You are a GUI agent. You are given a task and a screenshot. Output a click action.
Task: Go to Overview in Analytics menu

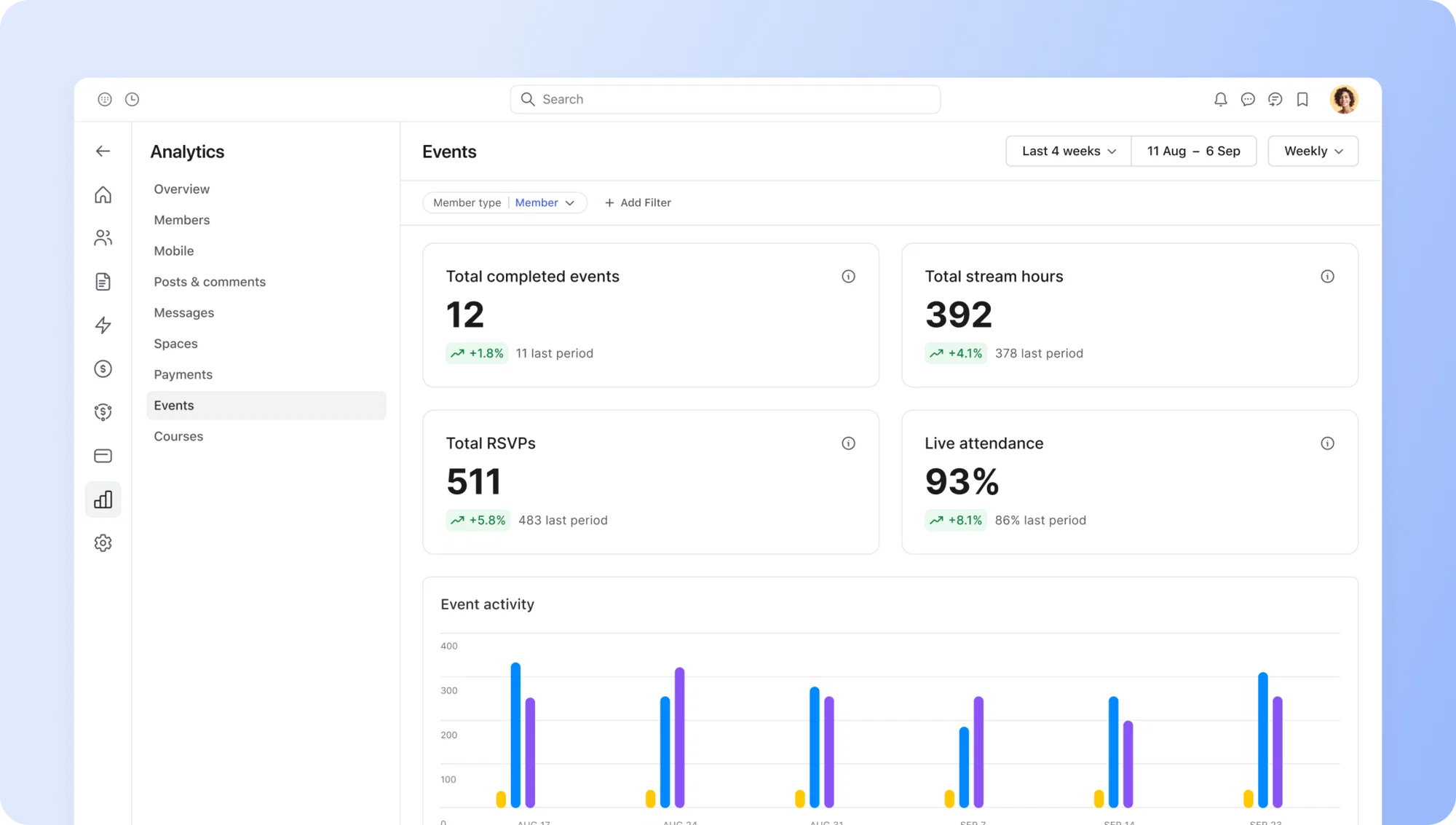point(181,189)
